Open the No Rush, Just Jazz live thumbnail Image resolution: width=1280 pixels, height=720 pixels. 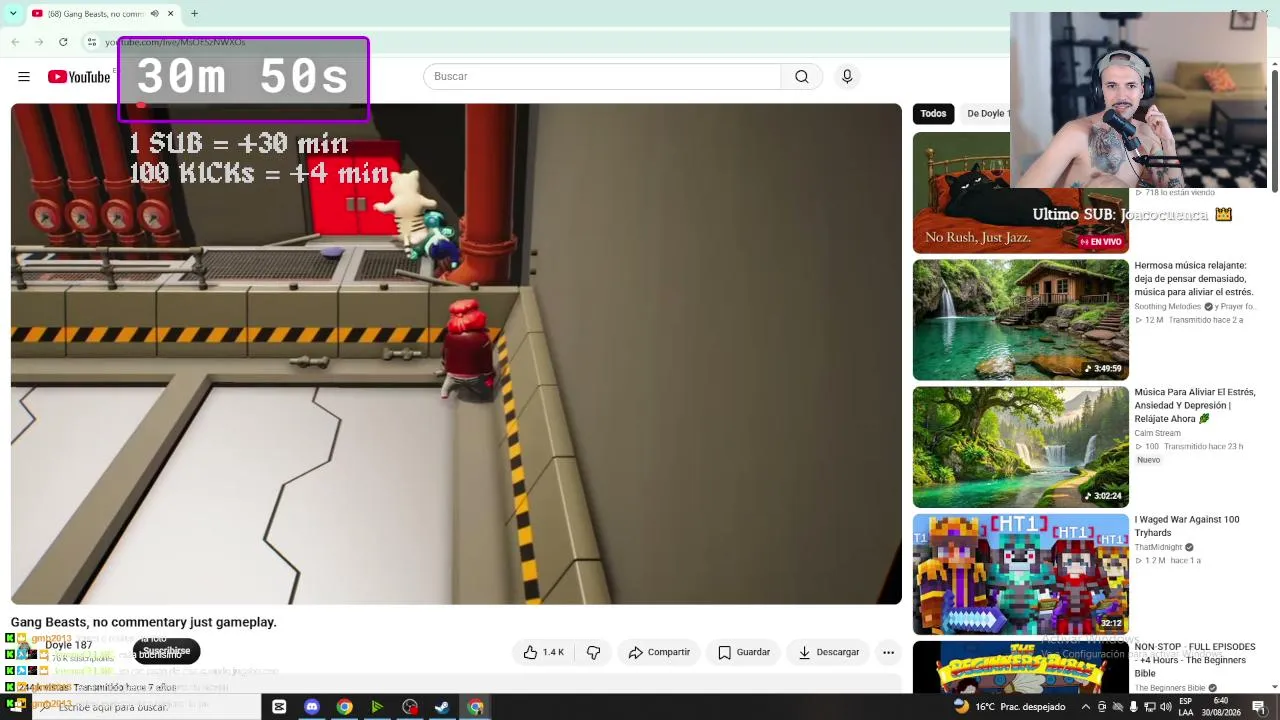1020,193
